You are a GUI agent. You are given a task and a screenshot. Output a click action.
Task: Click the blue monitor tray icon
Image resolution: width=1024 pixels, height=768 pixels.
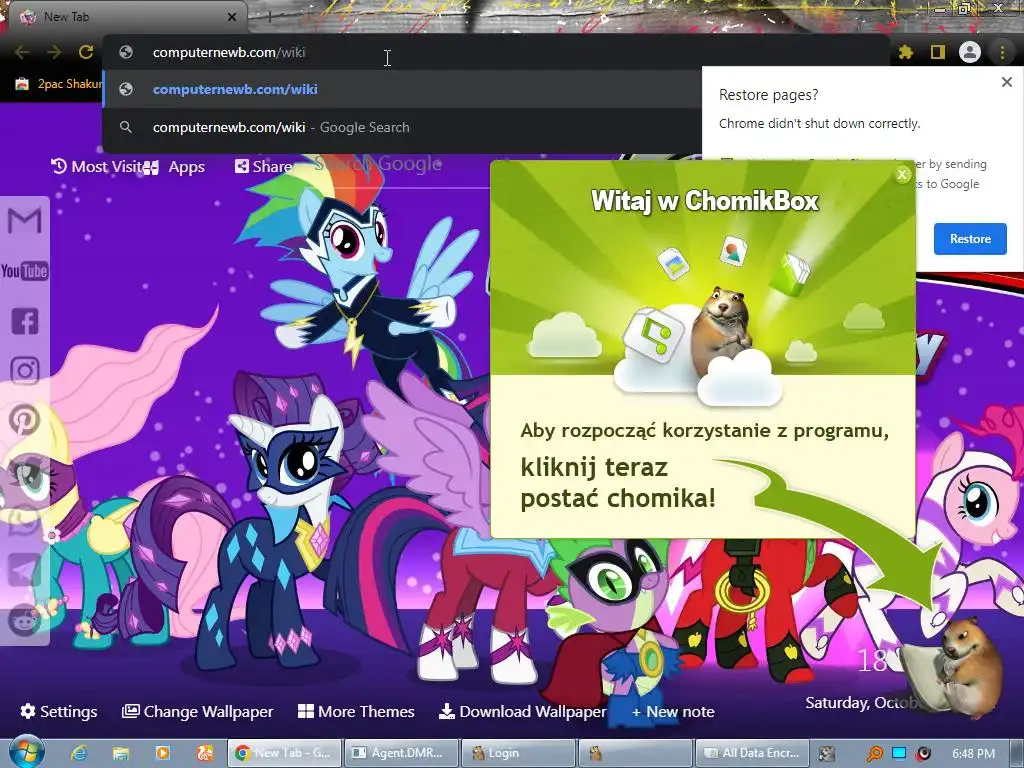(x=899, y=753)
